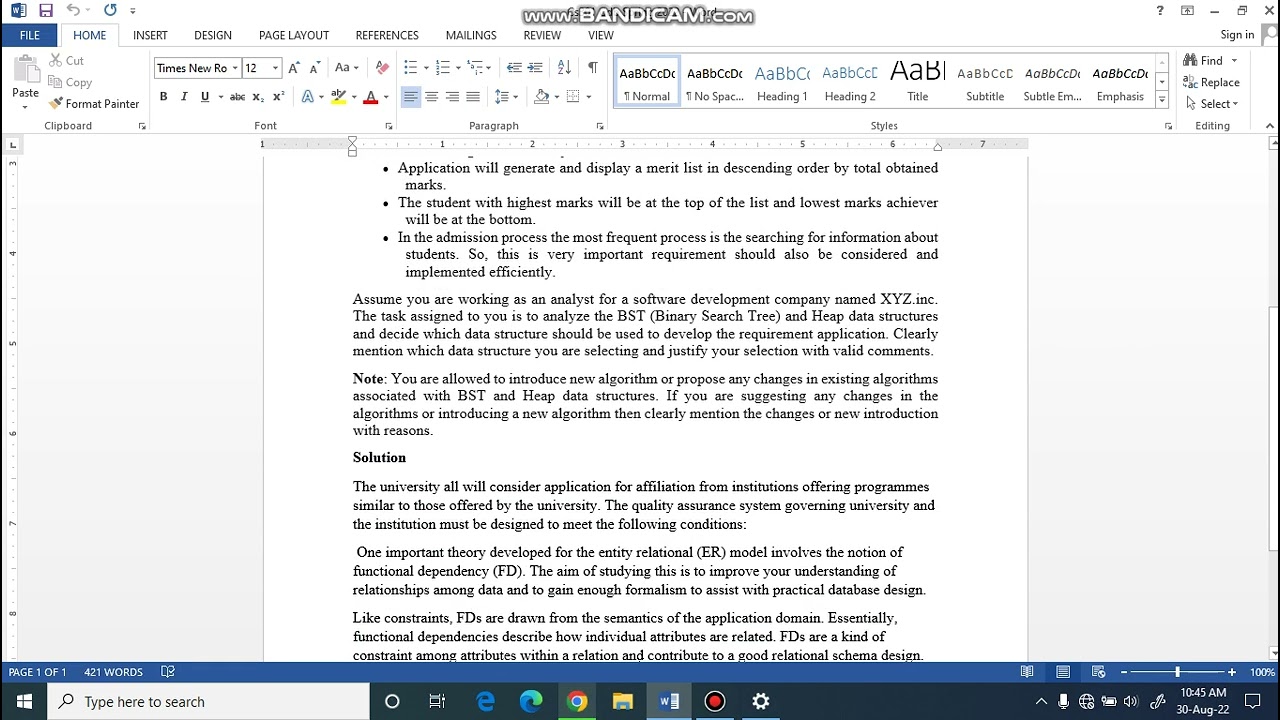Open the FILE tab

point(30,35)
